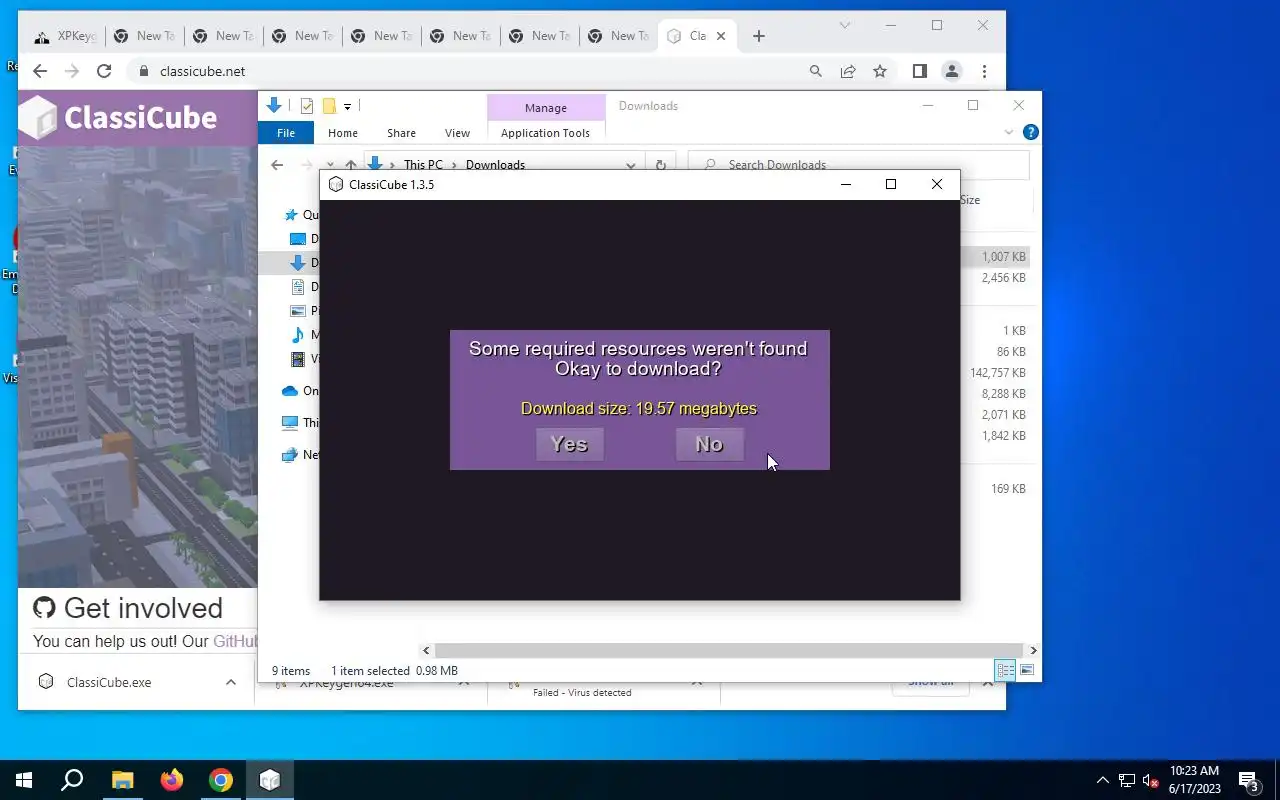Open muted volume icon in tray
The width and height of the screenshot is (1280, 800).
coord(1151,780)
